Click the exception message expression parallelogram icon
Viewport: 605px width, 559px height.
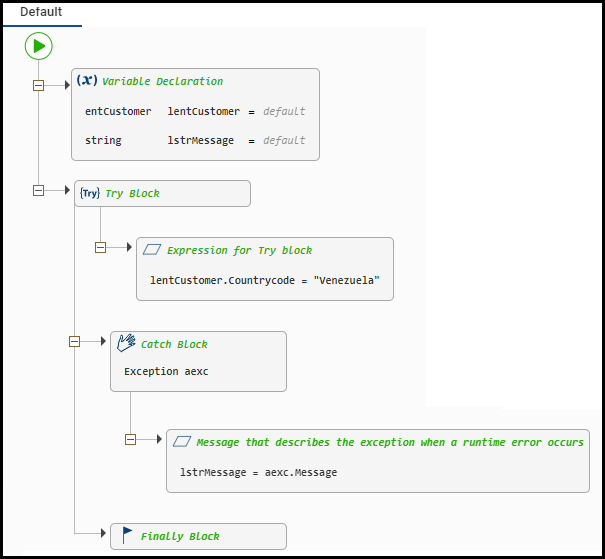pos(182,441)
